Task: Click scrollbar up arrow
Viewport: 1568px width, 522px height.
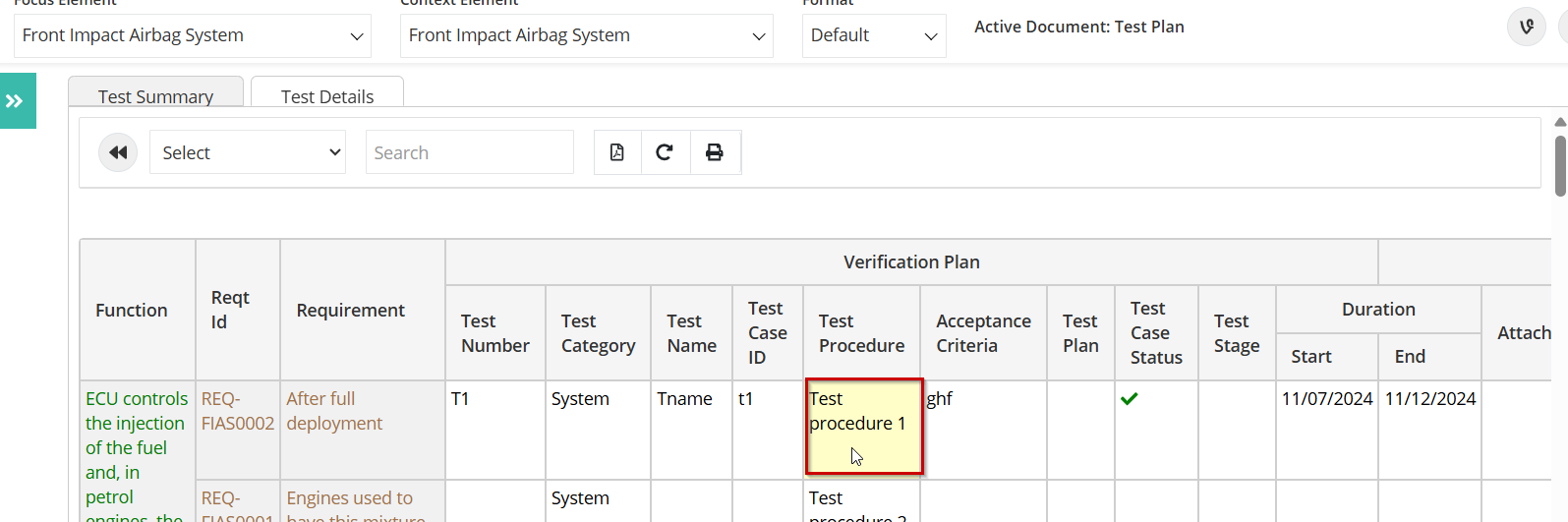Action: coord(1560,122)
